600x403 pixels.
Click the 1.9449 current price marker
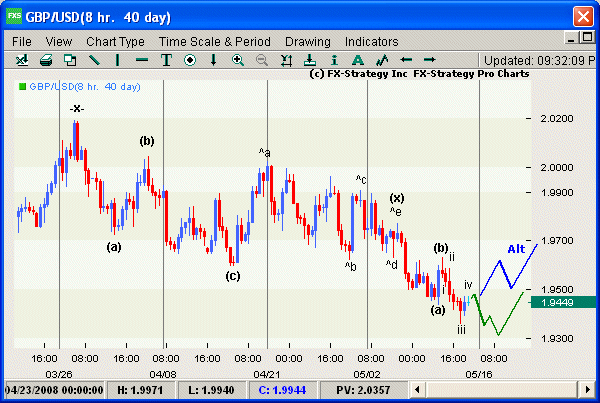(x=562, y=302)
